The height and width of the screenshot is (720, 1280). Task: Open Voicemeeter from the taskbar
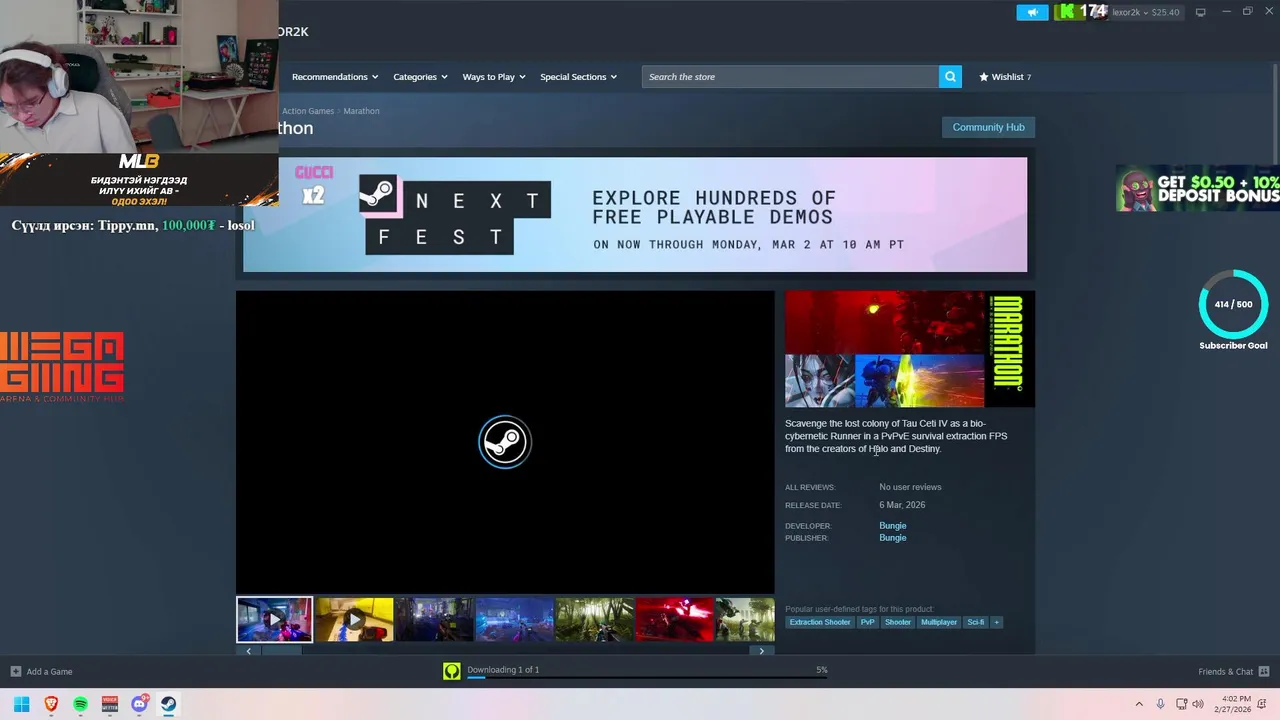coord(110,704)
